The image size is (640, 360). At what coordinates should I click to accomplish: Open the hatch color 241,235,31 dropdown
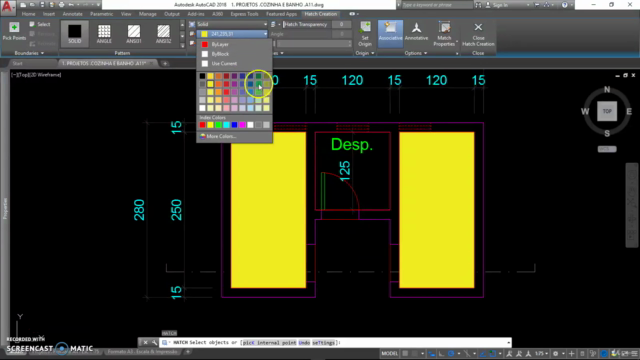click(232, 34)
